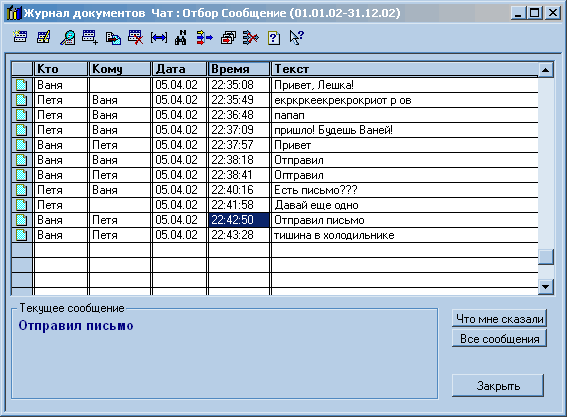Click the table scrollbar up arrow

pos(546,69)
